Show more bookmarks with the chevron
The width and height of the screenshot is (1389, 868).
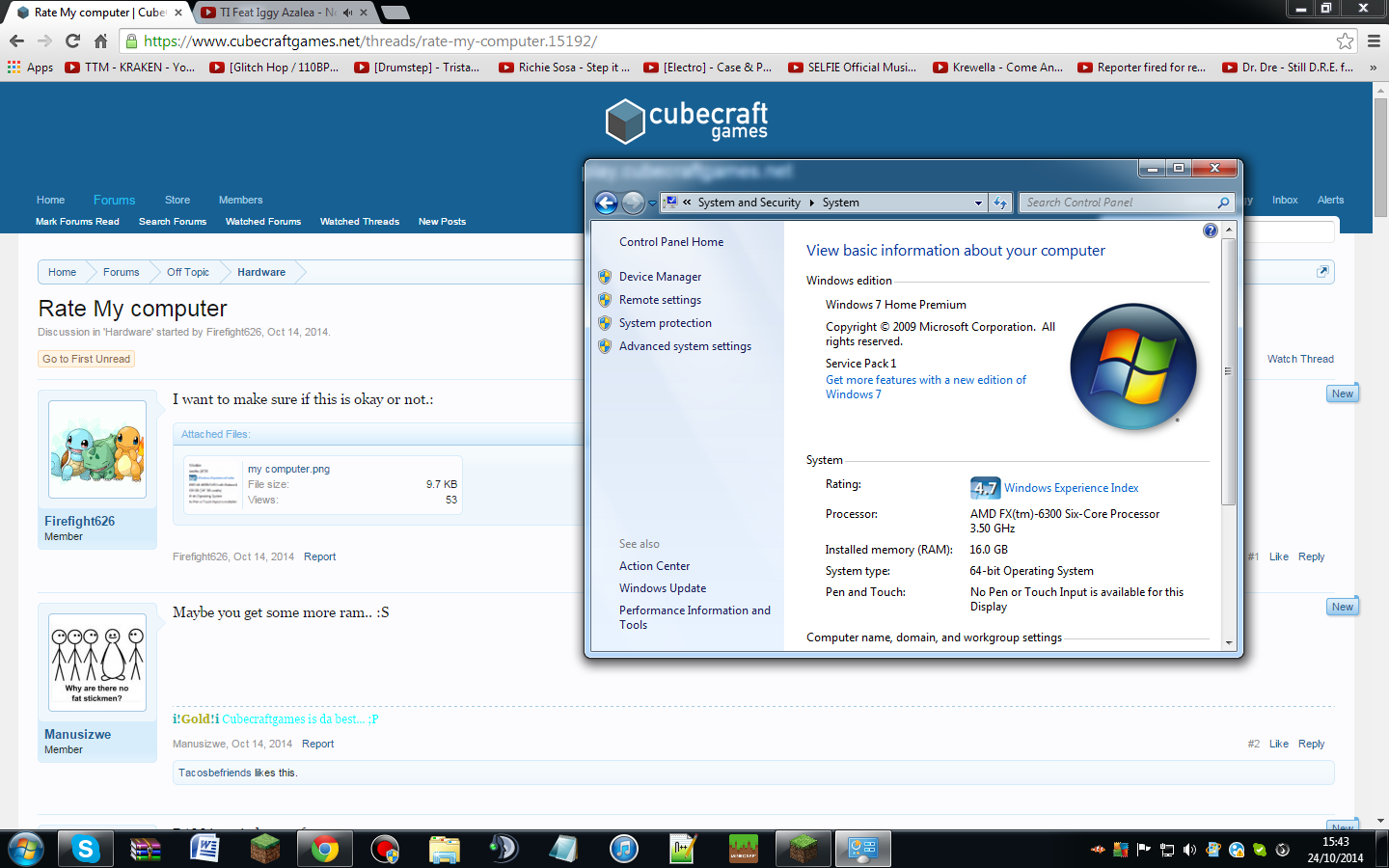[x=1373, y=68]
